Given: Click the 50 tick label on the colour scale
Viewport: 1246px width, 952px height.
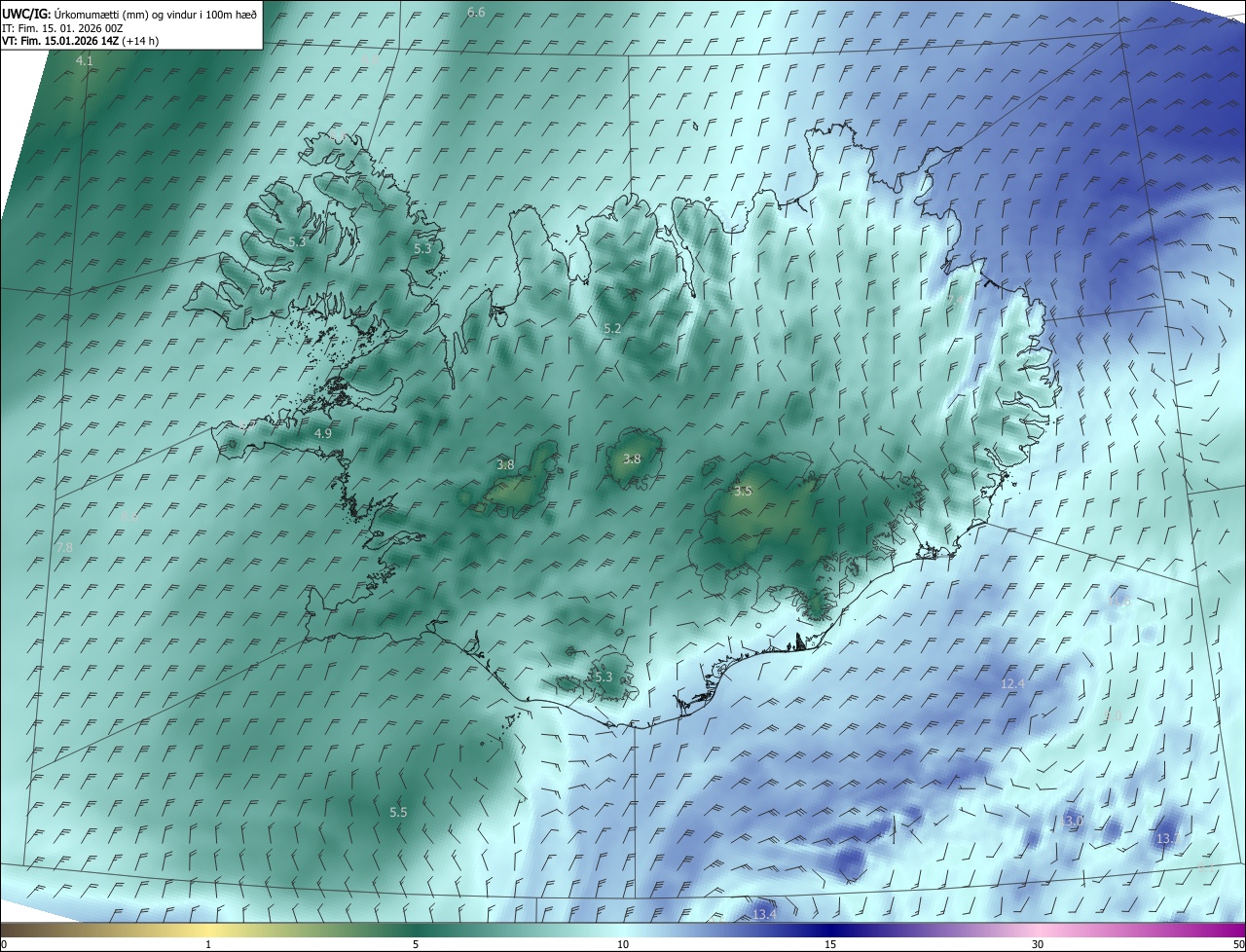Looking at the screenshot, I should tap(1238, 944).
